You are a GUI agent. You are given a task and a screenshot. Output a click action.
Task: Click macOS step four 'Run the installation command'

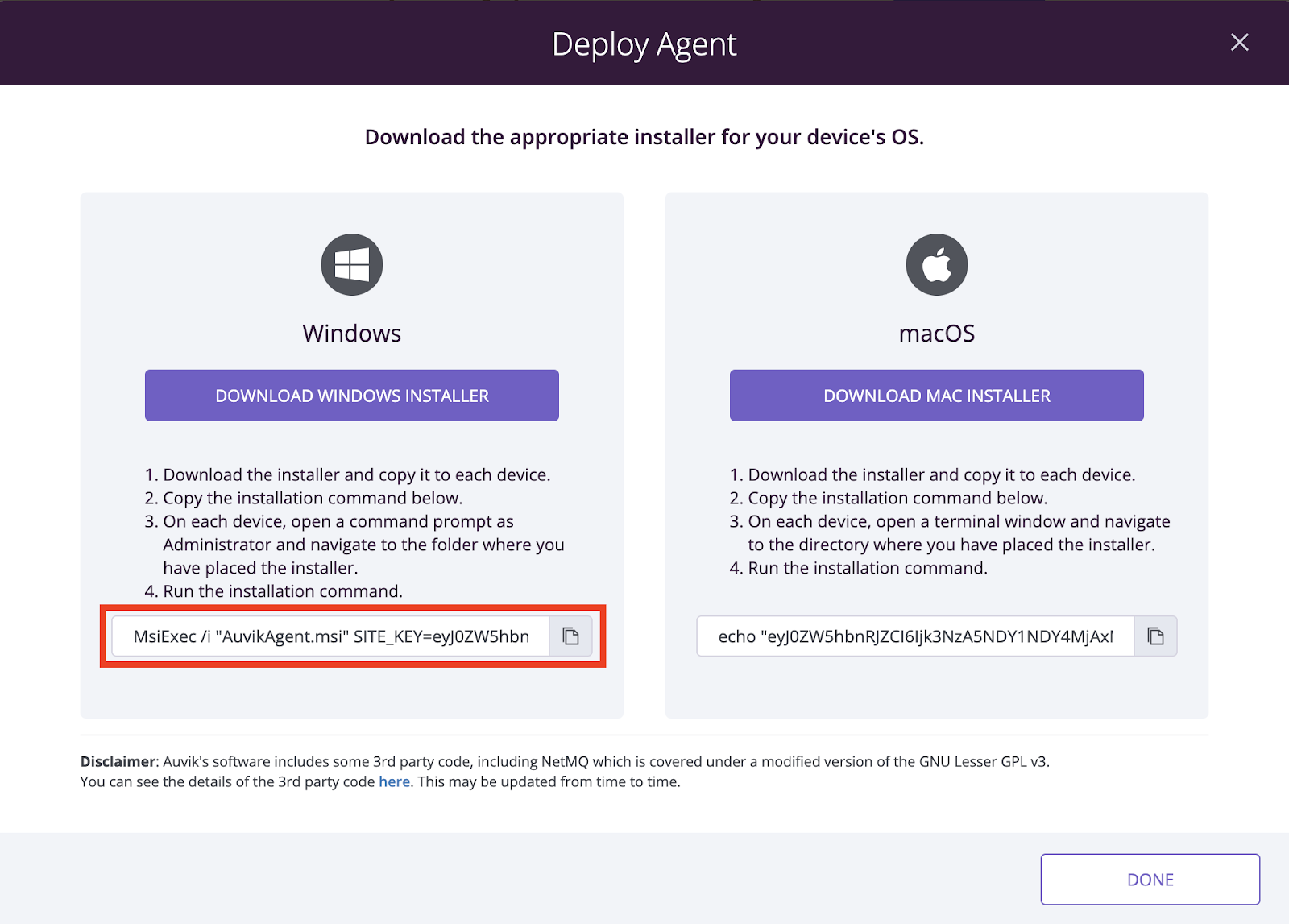tap(858, 568)
